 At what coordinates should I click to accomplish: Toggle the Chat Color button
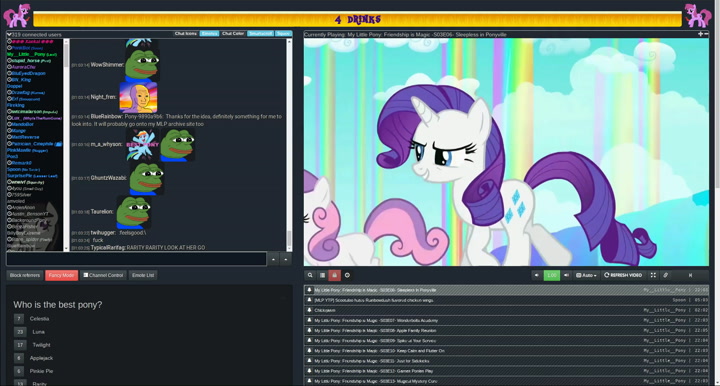click(233, 34)
